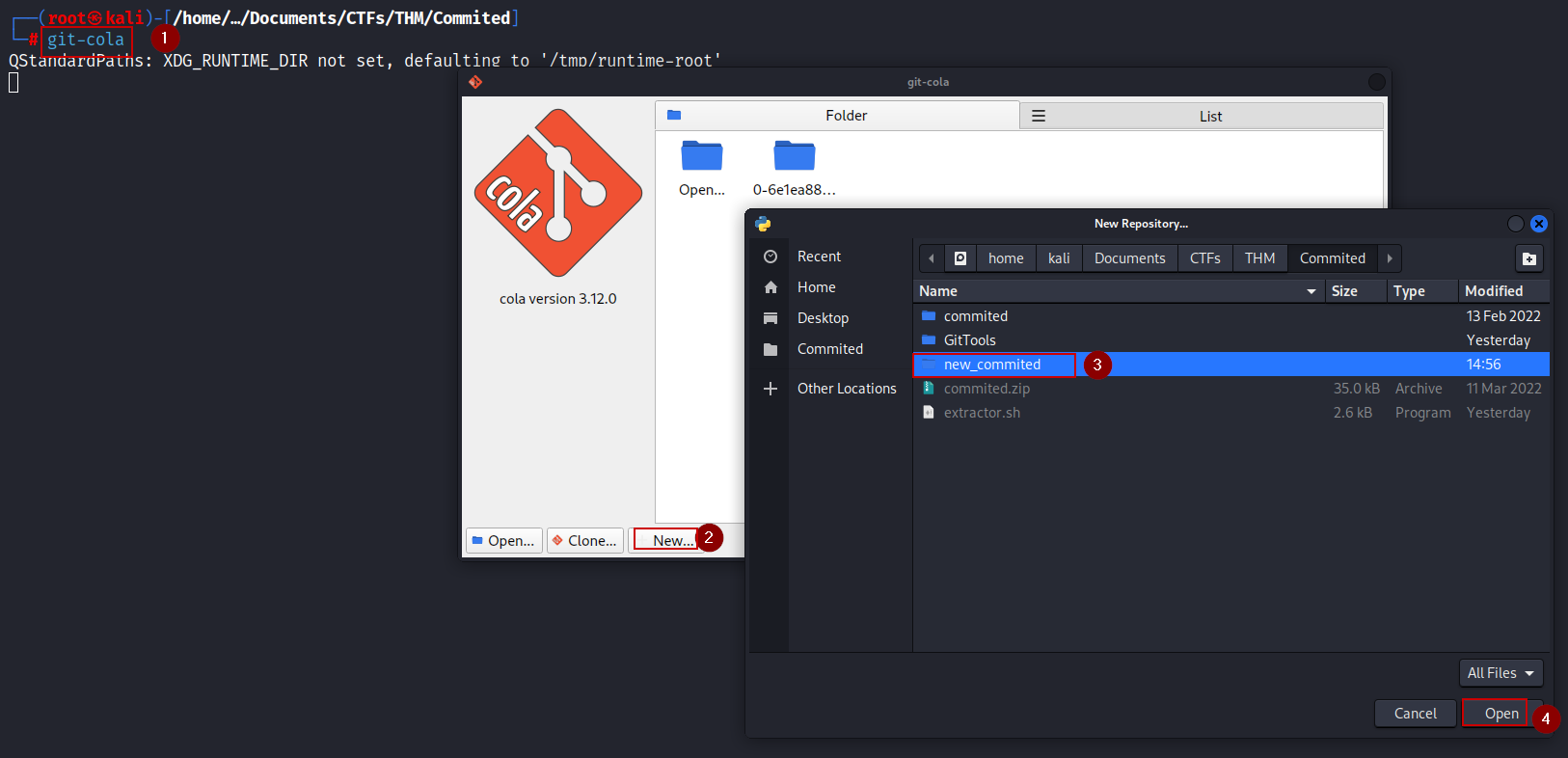Open Recent in the file dialog sidebar
Screen dimensions: 1568x758
(819, 257)
